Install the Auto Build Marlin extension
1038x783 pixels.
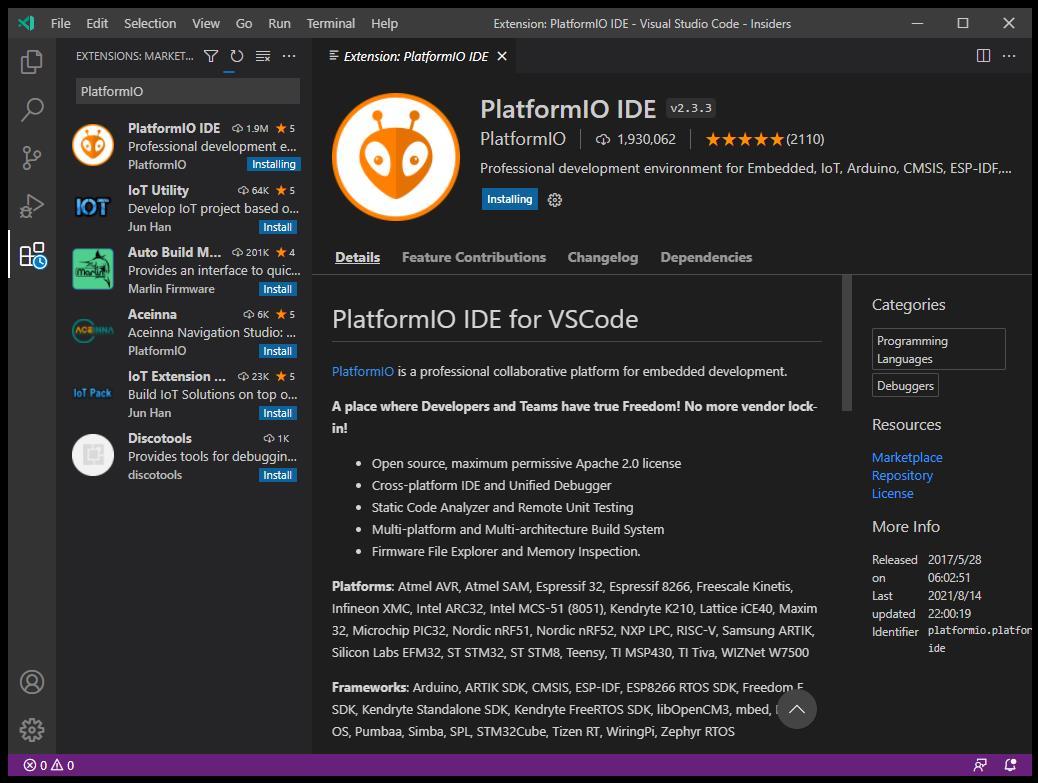point(277,289)
